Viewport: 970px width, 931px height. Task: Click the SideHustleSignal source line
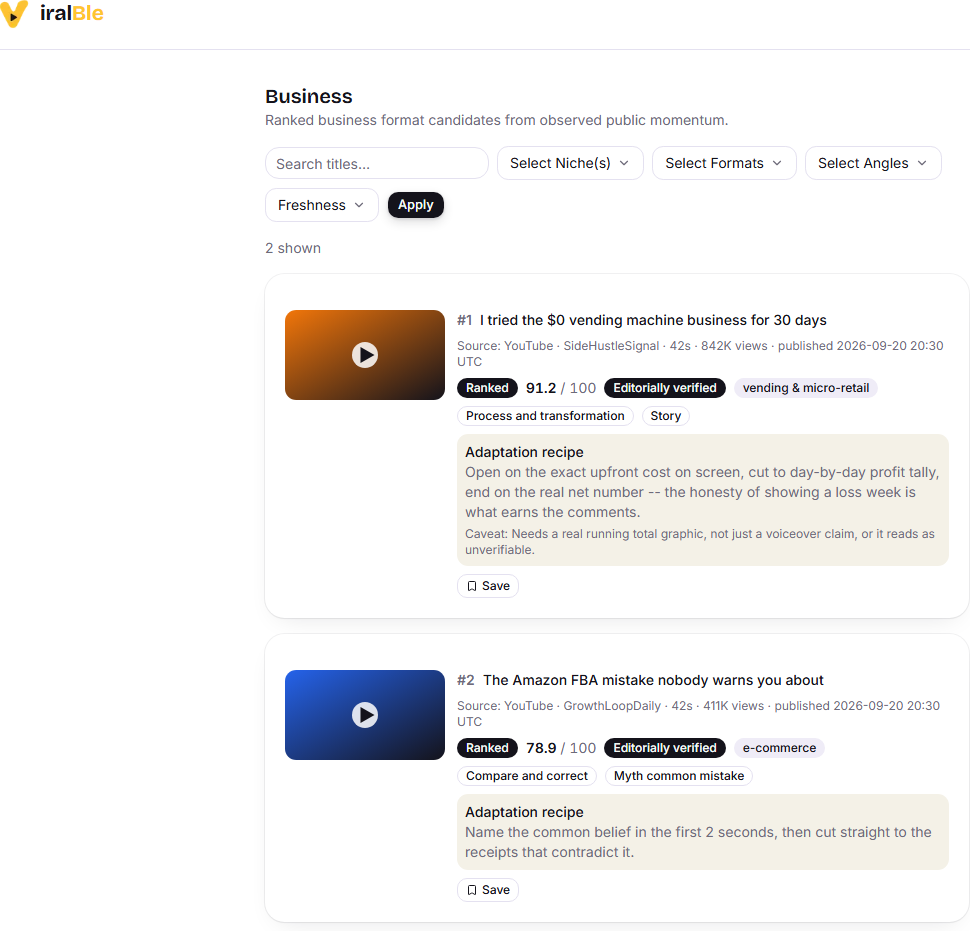(x=700, y=353)
